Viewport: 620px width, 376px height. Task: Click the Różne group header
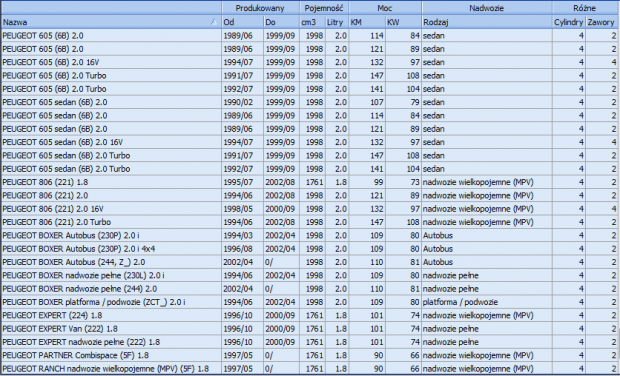(x=586, y=8)
